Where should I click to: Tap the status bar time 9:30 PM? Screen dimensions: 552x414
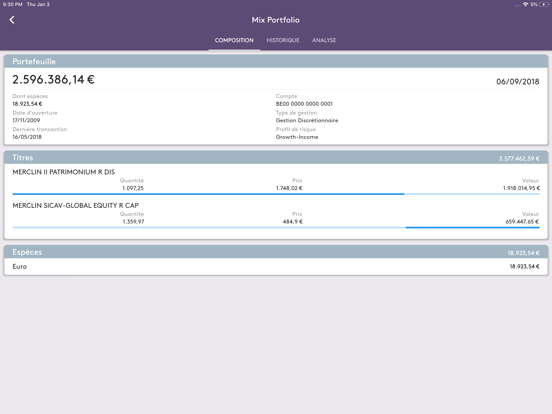point(13,4)
